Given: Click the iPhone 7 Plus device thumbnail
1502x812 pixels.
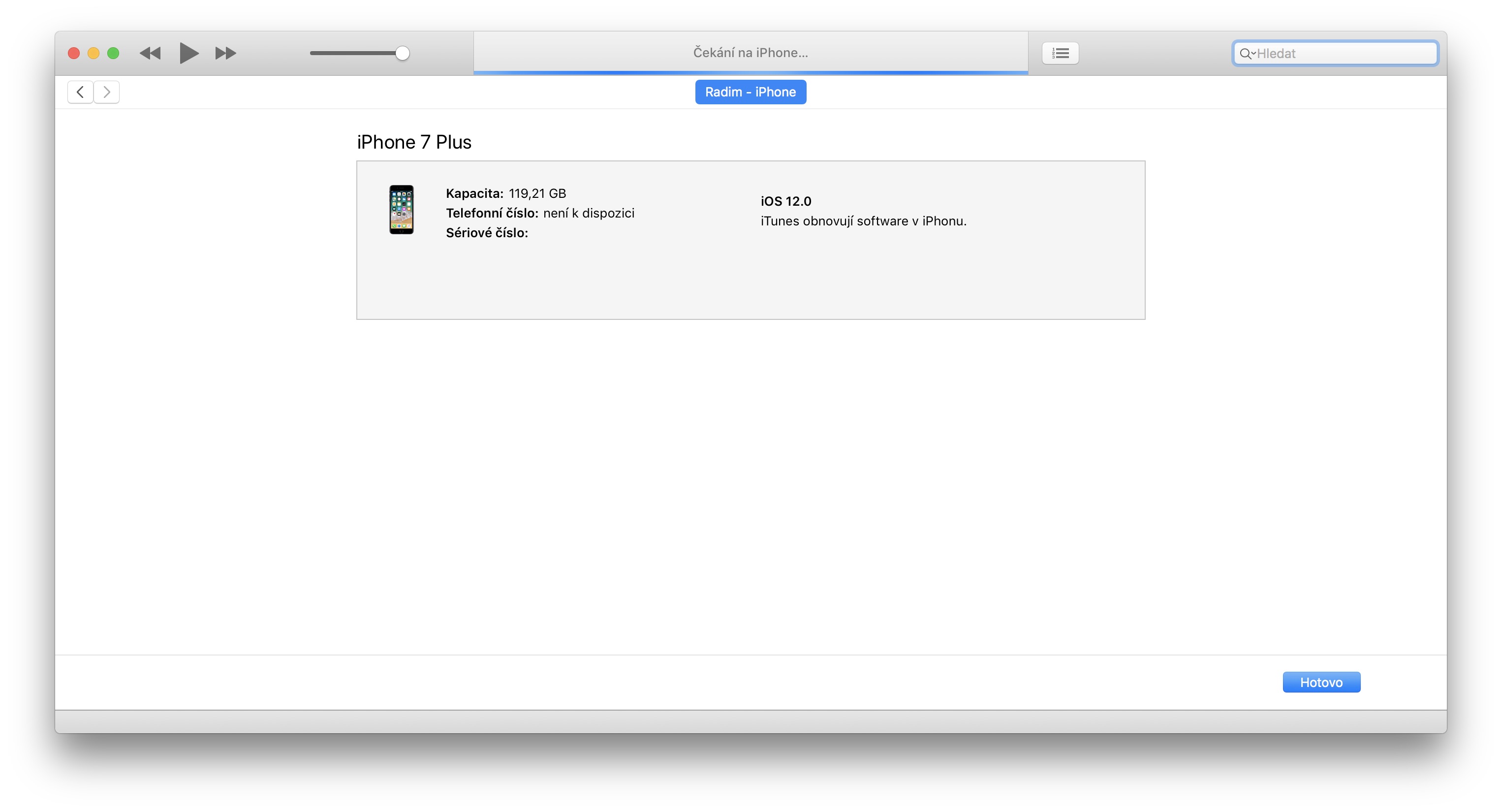Looking at the screenshot, I should [401, 210].
